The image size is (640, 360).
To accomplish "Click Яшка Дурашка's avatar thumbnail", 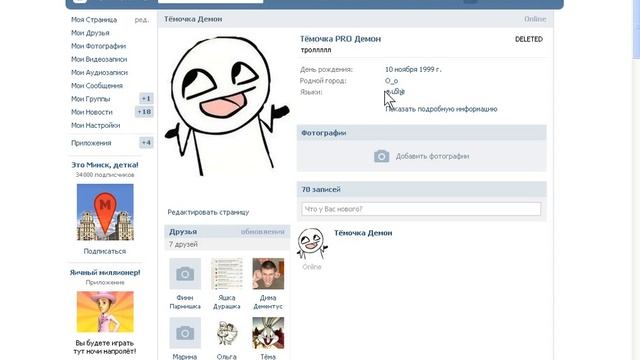I will click(227, 274).
